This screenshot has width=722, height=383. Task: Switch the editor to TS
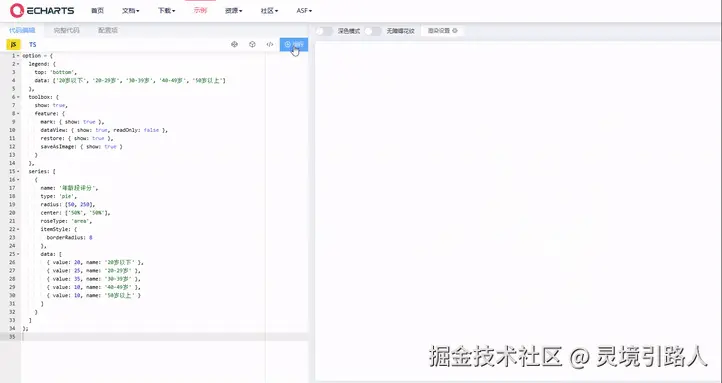[x=32, y=44]
